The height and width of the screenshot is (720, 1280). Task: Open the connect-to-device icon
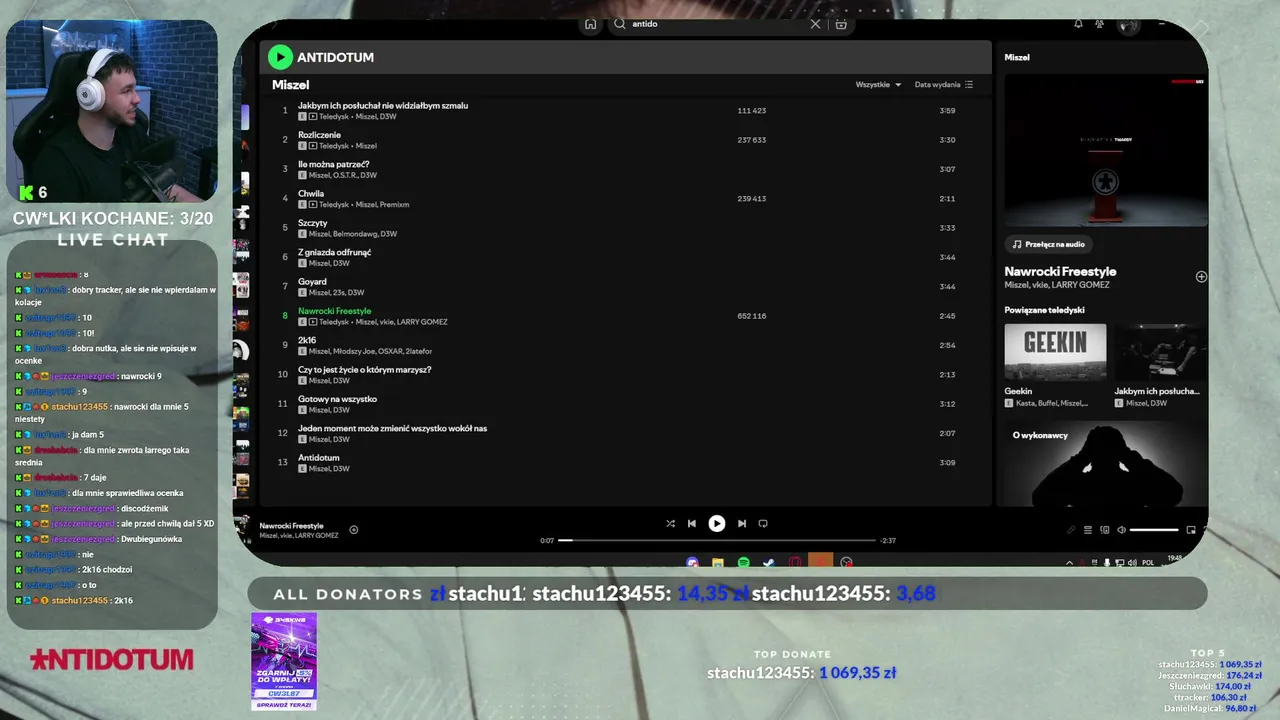click(x=1105, y=530)
